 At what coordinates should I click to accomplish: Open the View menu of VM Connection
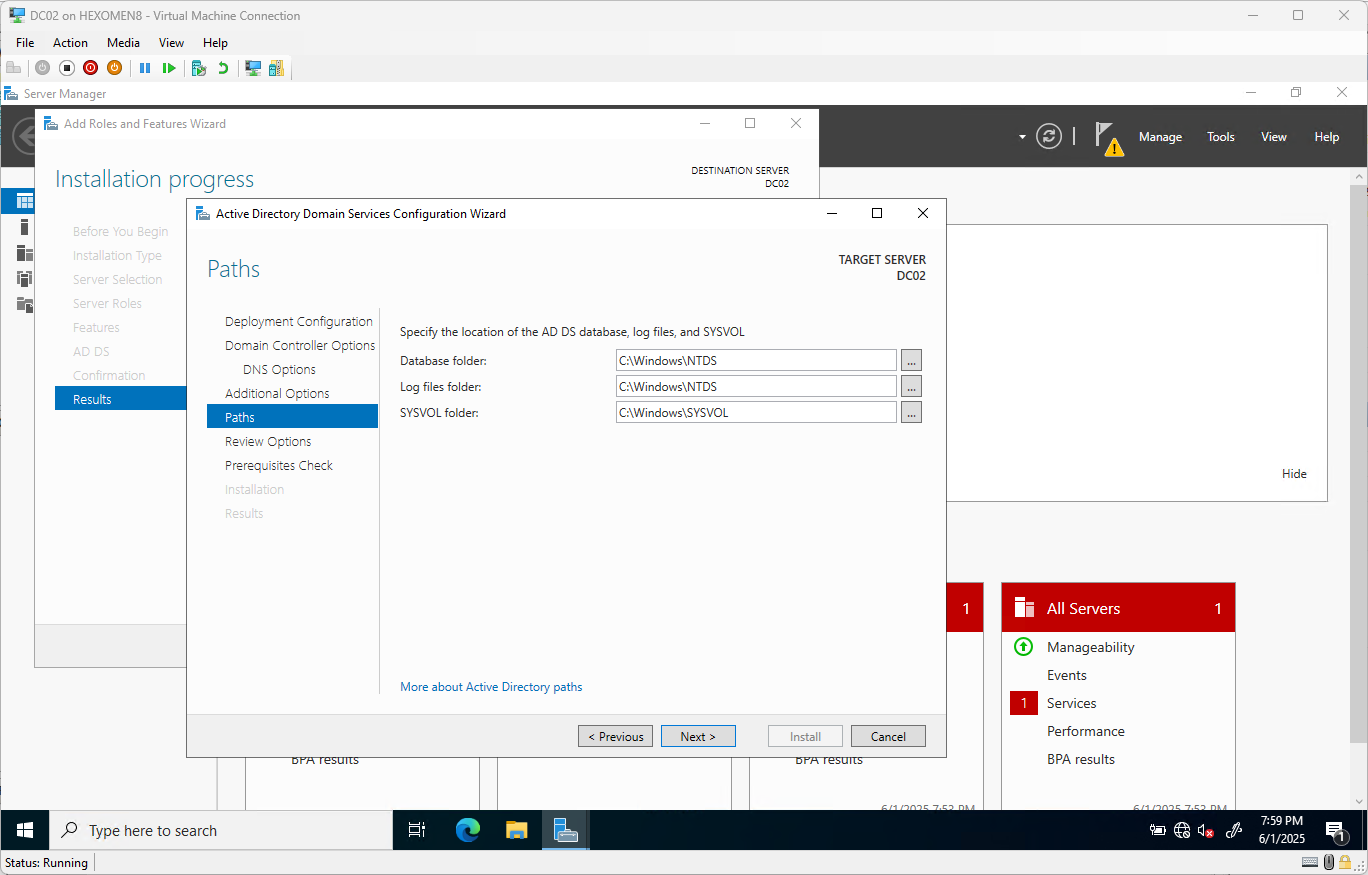(x=171, y=43)
